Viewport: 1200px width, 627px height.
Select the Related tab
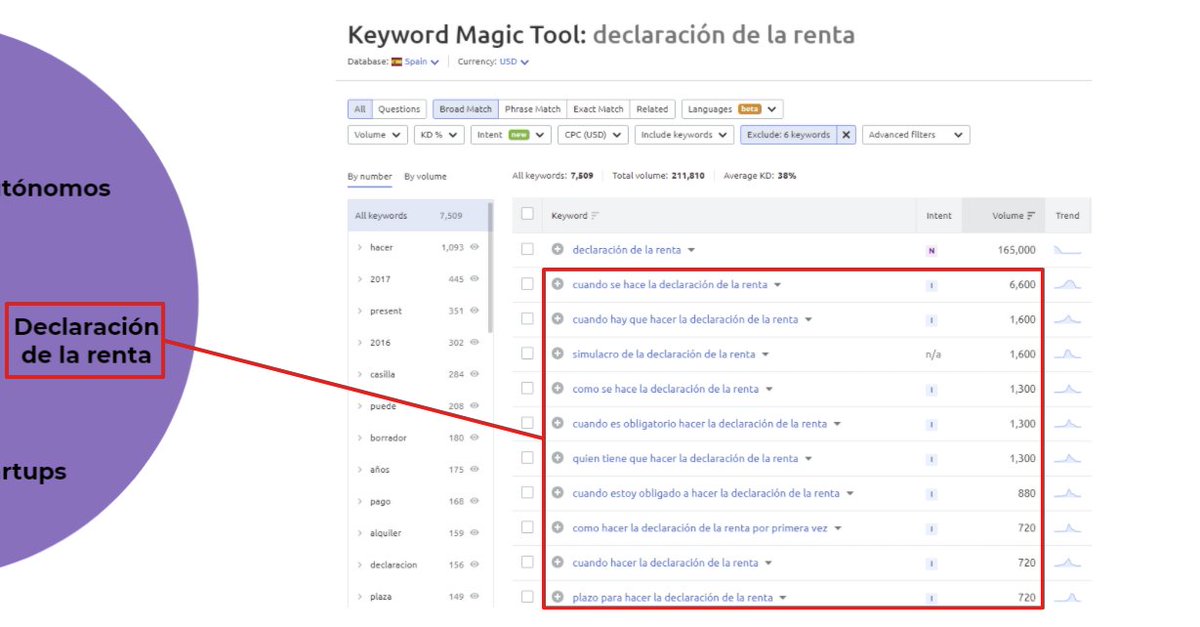pyautogui.click(x=652, y=109)
